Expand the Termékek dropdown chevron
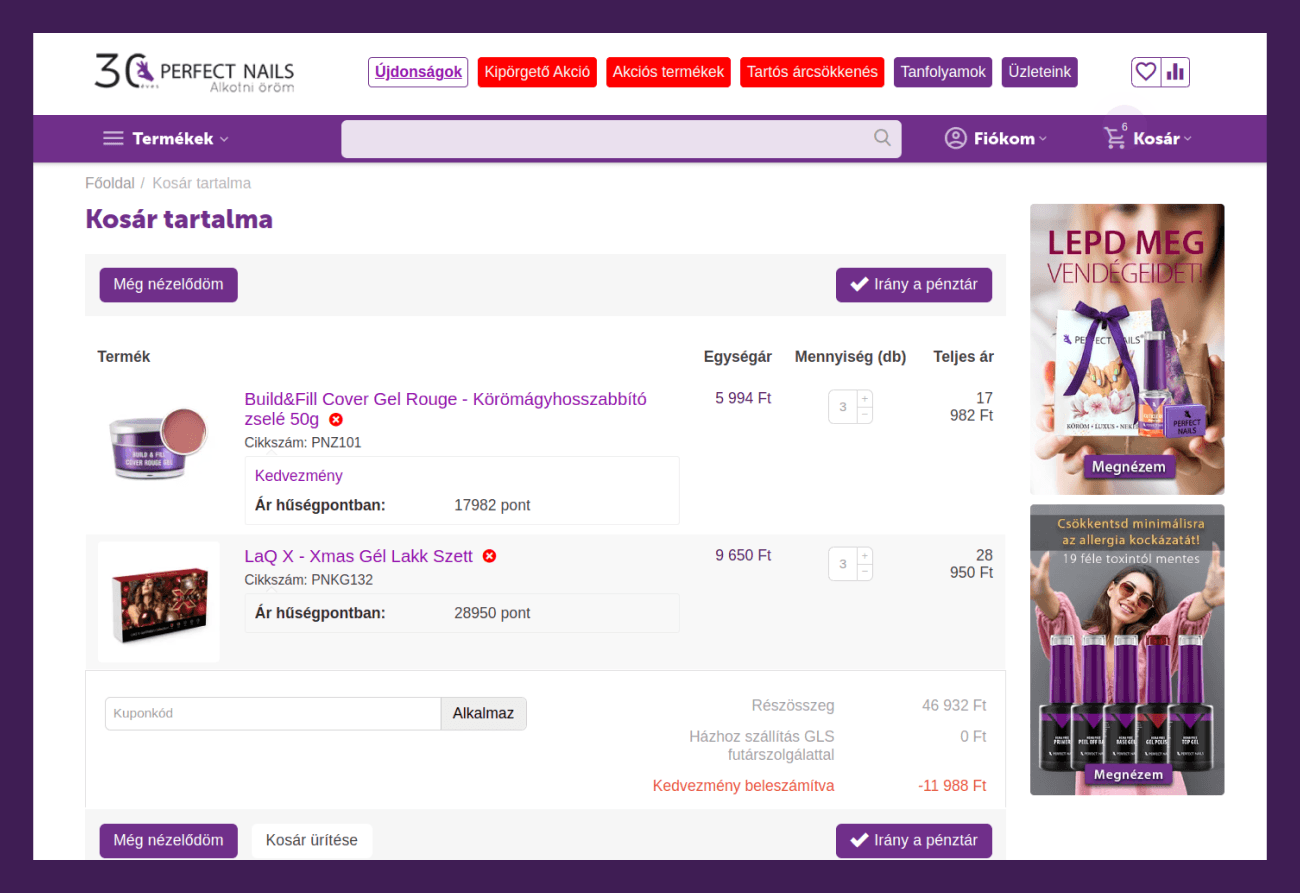 pyautogui.click(x=224, y=139)
